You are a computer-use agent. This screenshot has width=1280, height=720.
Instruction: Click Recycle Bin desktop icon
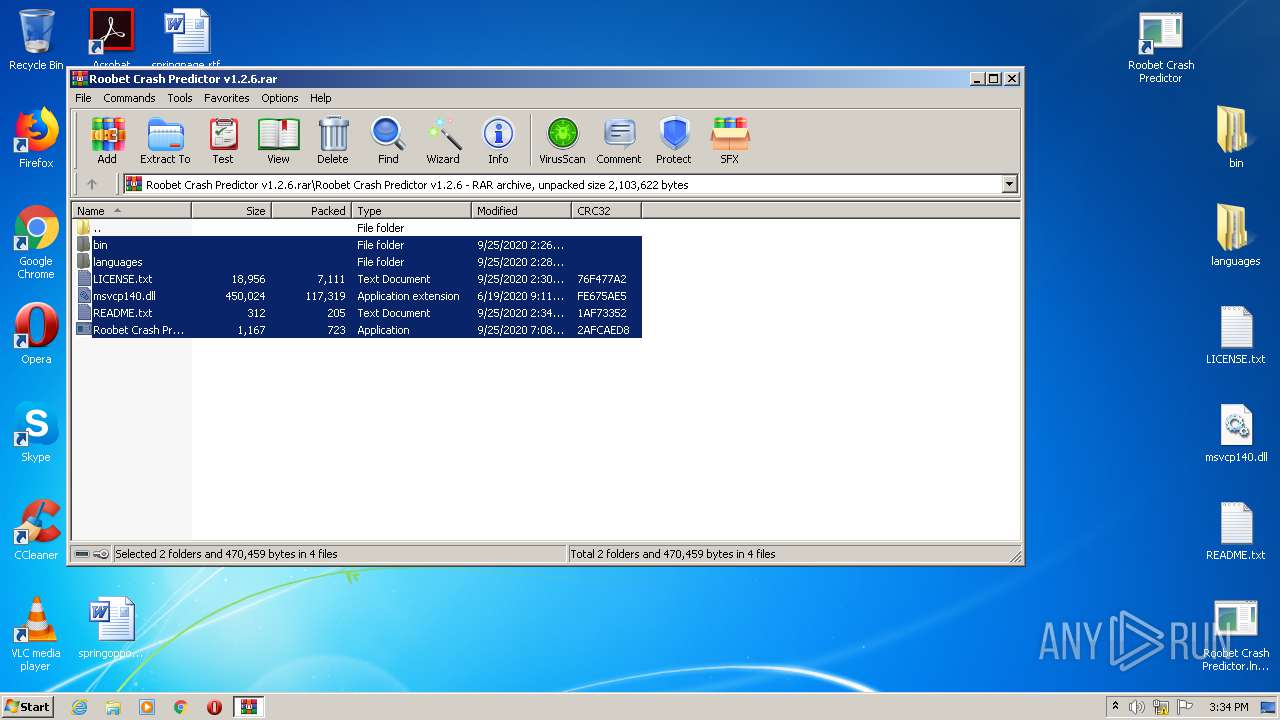[x=36, y=40]
